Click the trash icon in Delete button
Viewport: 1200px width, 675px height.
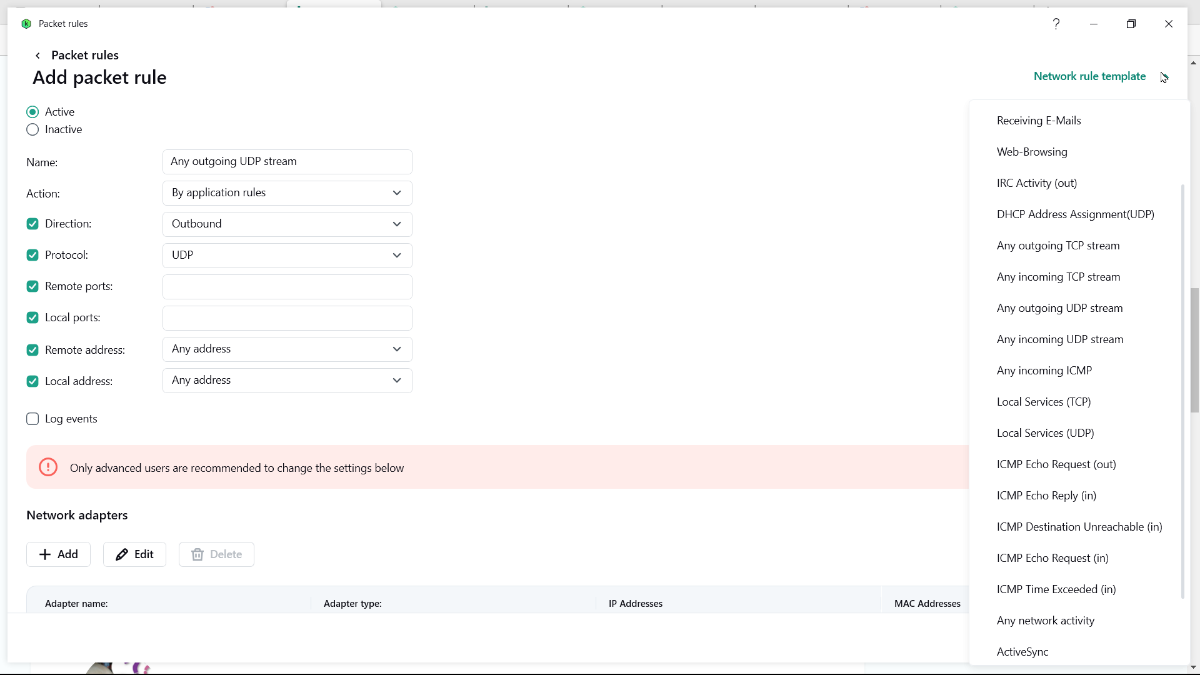(x=197, y=554)
